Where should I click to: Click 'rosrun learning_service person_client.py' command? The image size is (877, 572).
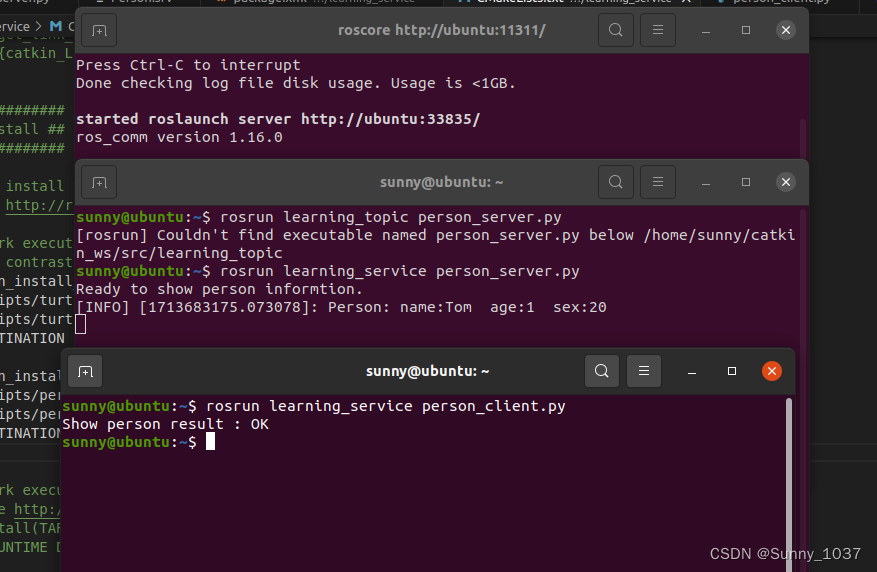point(385,406)
